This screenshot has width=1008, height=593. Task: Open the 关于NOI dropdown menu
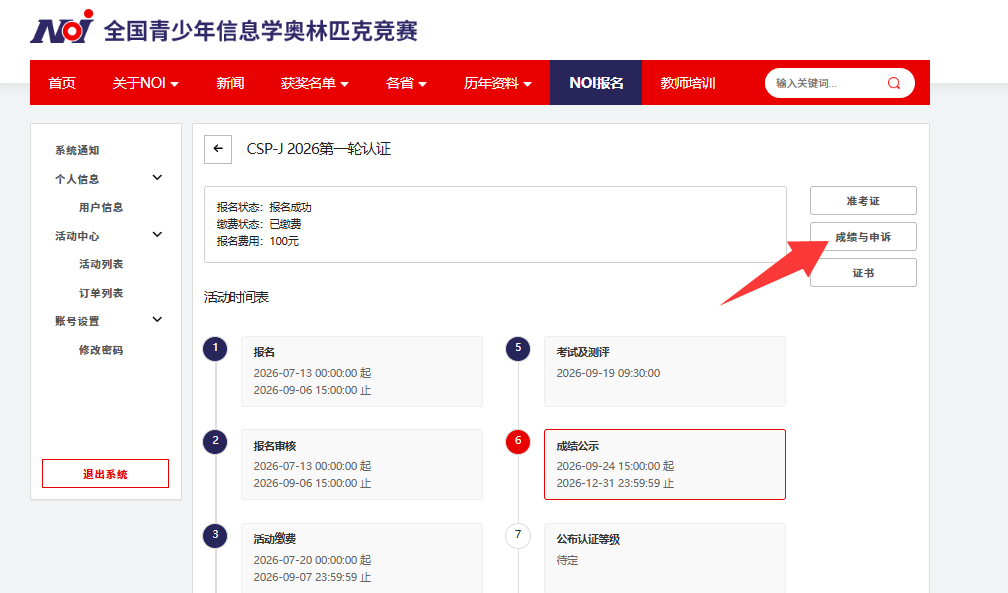point(145,83)
